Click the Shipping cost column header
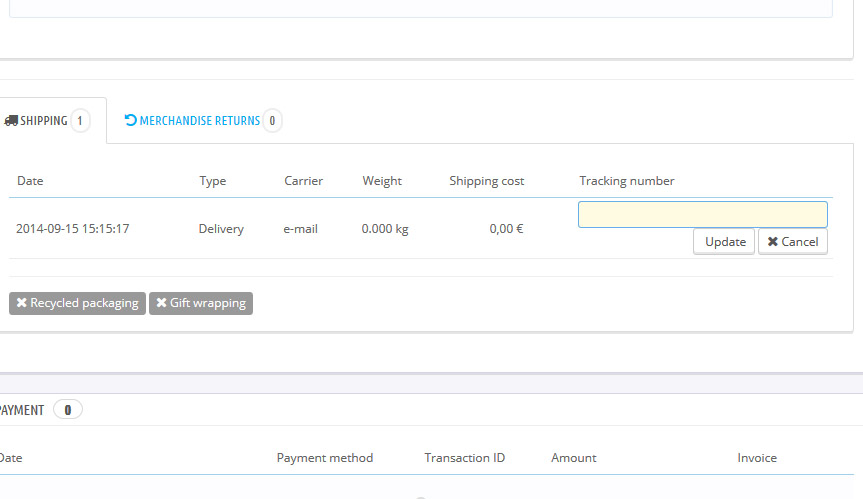Viewport: 863px width, 499px height. click(x=486, y=181)
